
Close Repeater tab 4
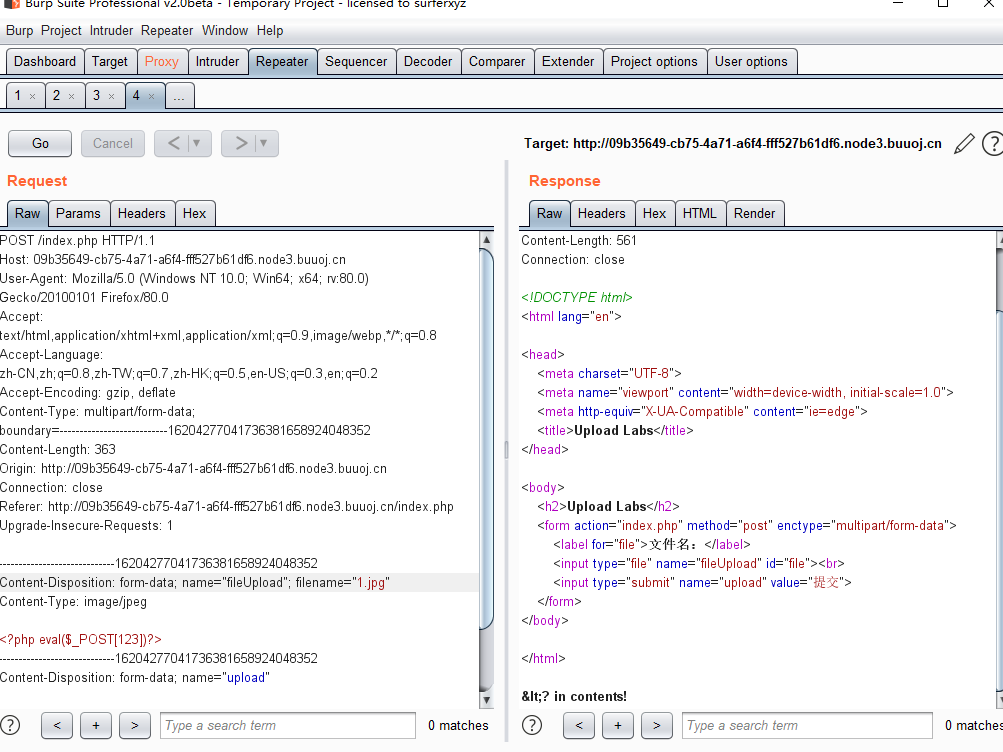(152, 97)
